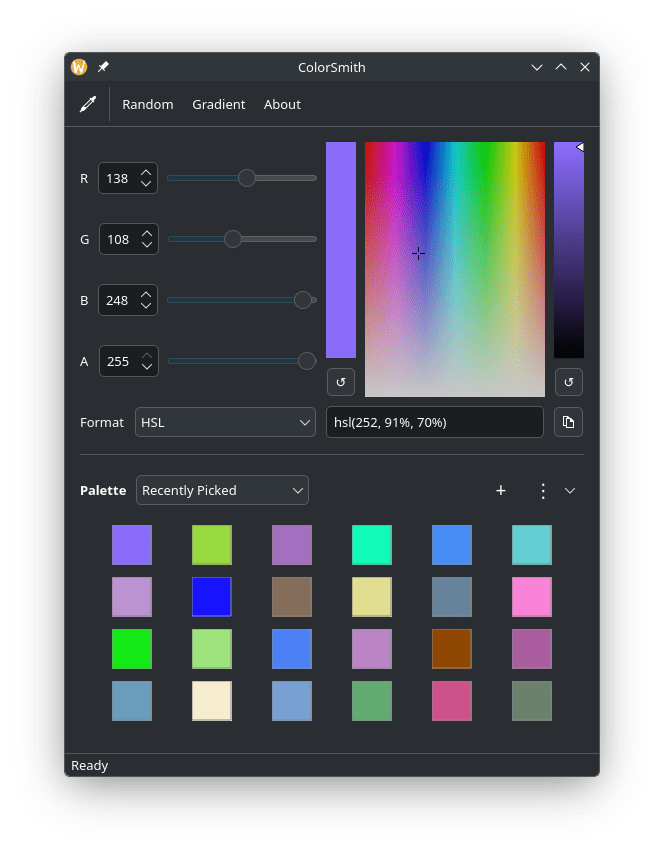This screenshot has height=853, width=664.
Task: Copy the HSL color value to clipboard
Action: coord(568,422)
